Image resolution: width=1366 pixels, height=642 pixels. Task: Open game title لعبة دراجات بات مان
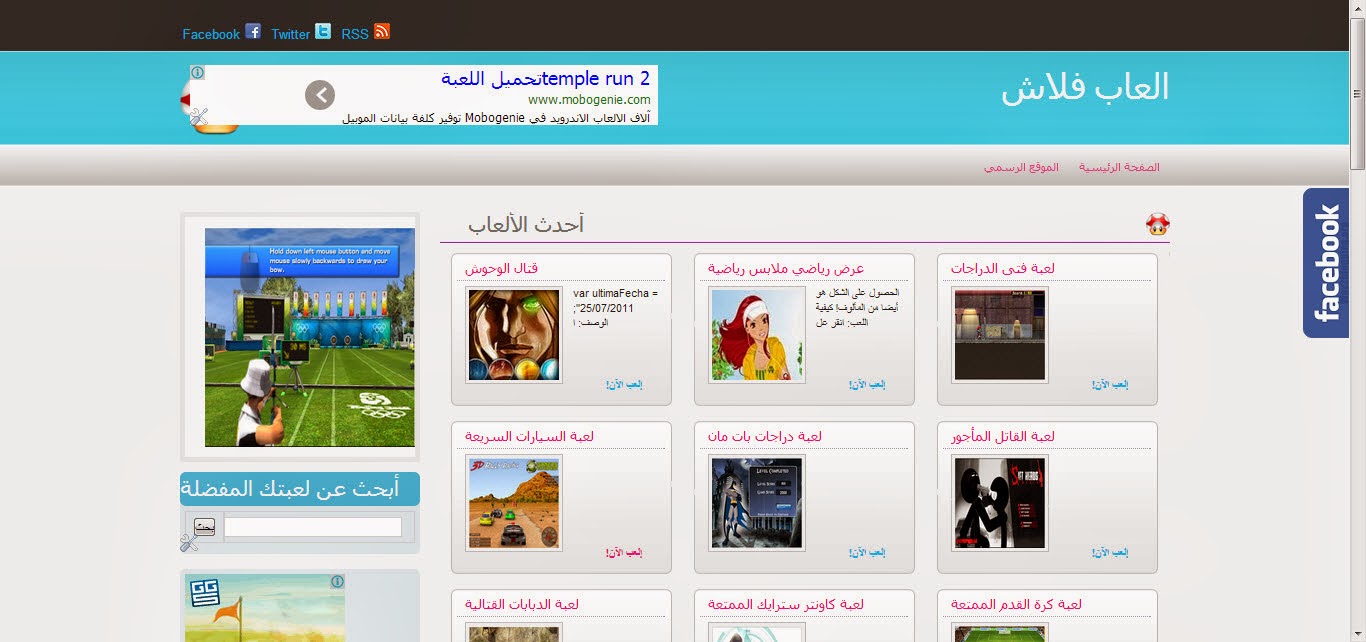pos(765,436)
